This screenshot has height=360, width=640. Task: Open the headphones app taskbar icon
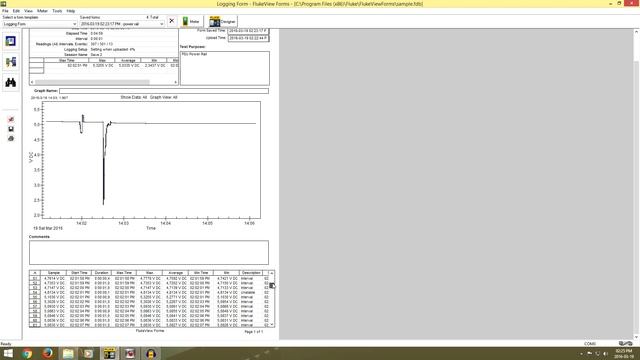click(151, 353)
